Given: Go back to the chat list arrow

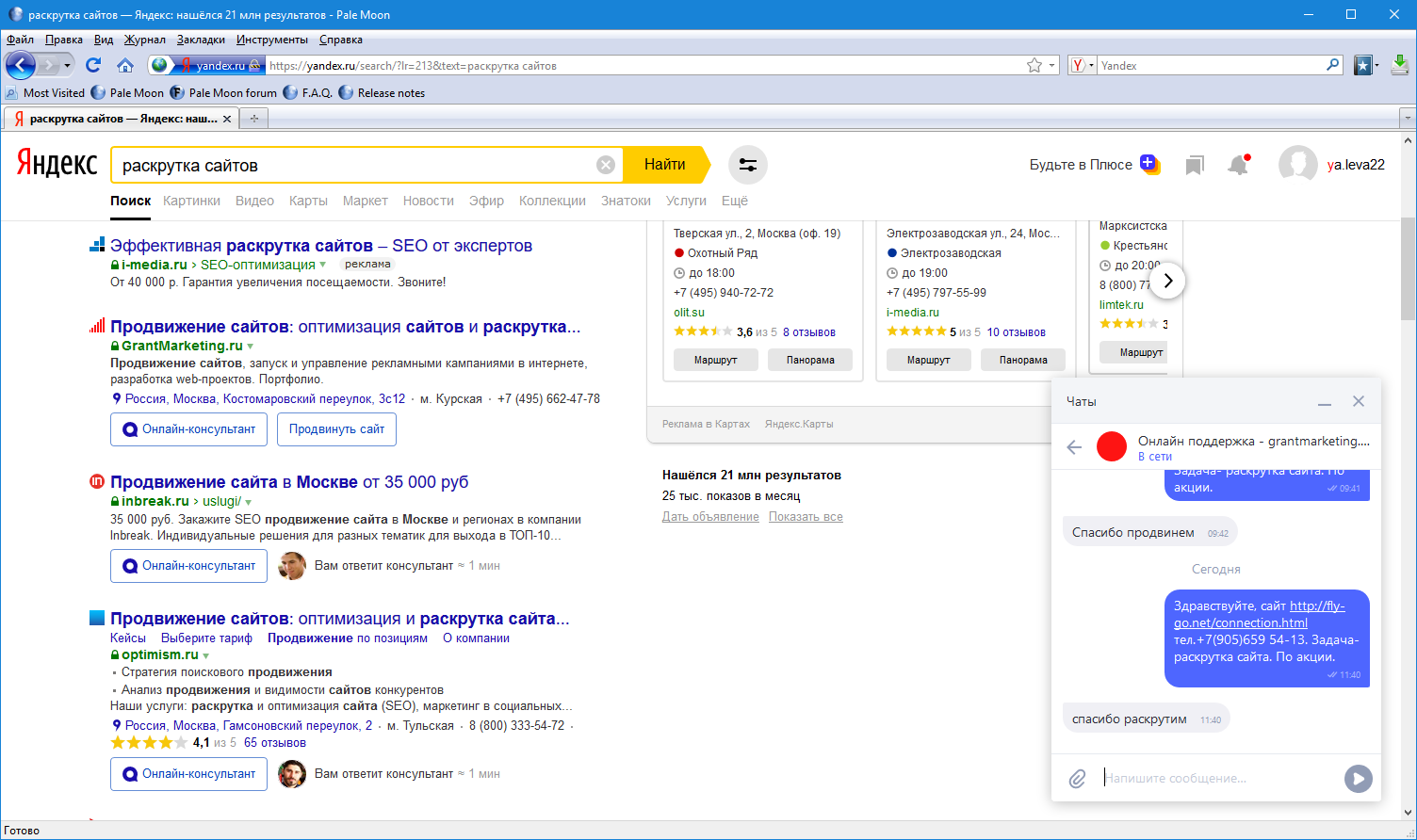Looking at the screenshot, I should click(1074, 447).
